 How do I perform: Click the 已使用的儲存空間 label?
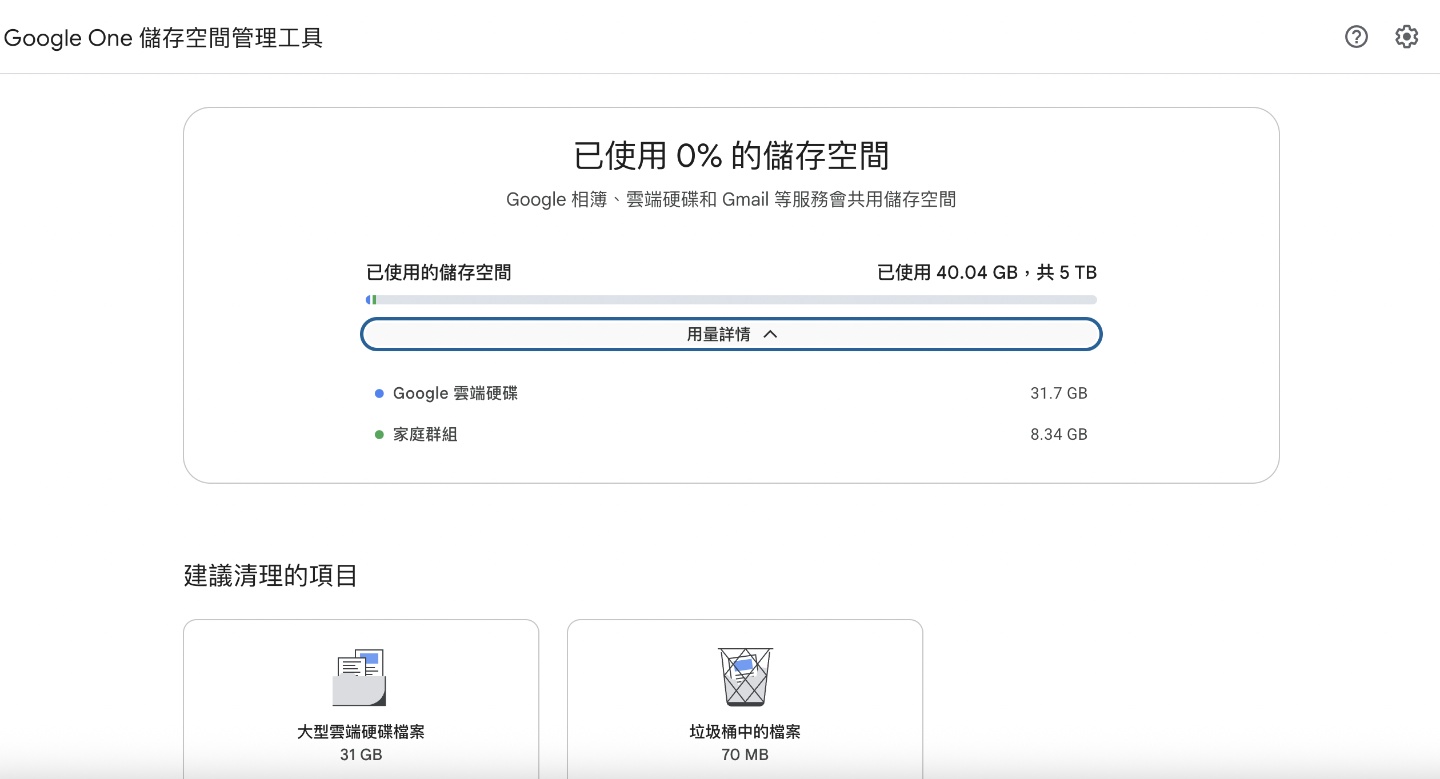tap(439, 273)
